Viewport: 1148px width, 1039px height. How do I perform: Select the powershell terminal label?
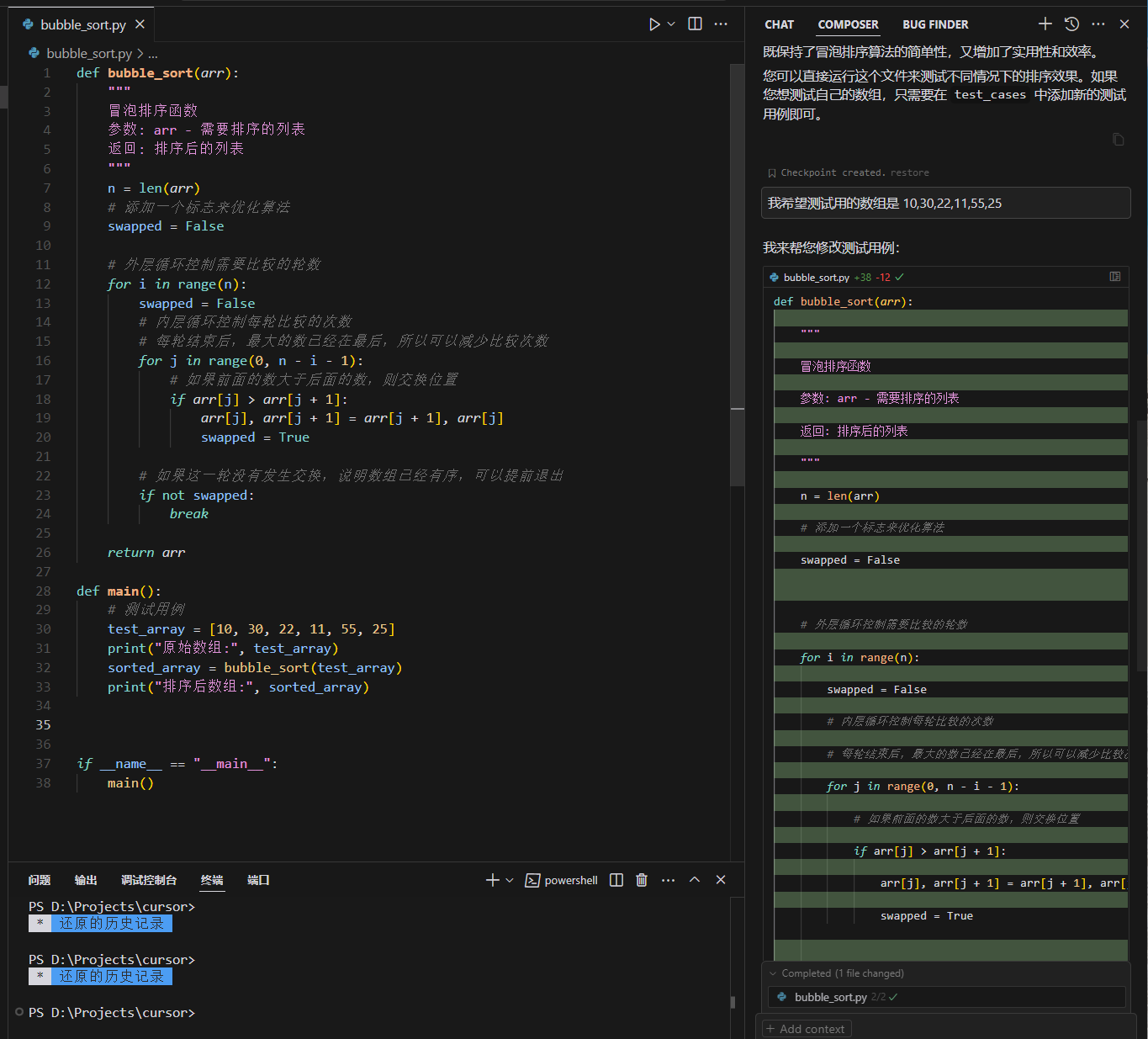coord(571,880)
